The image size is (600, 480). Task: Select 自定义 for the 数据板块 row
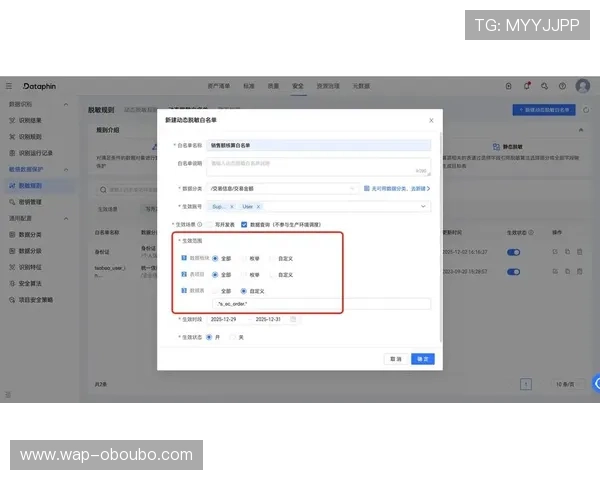pos(272,259)
